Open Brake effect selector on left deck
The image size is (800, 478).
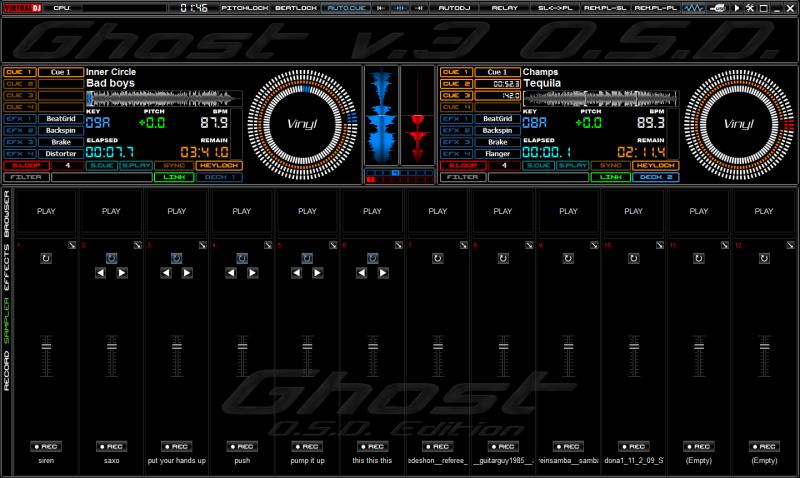click(61, 142)
